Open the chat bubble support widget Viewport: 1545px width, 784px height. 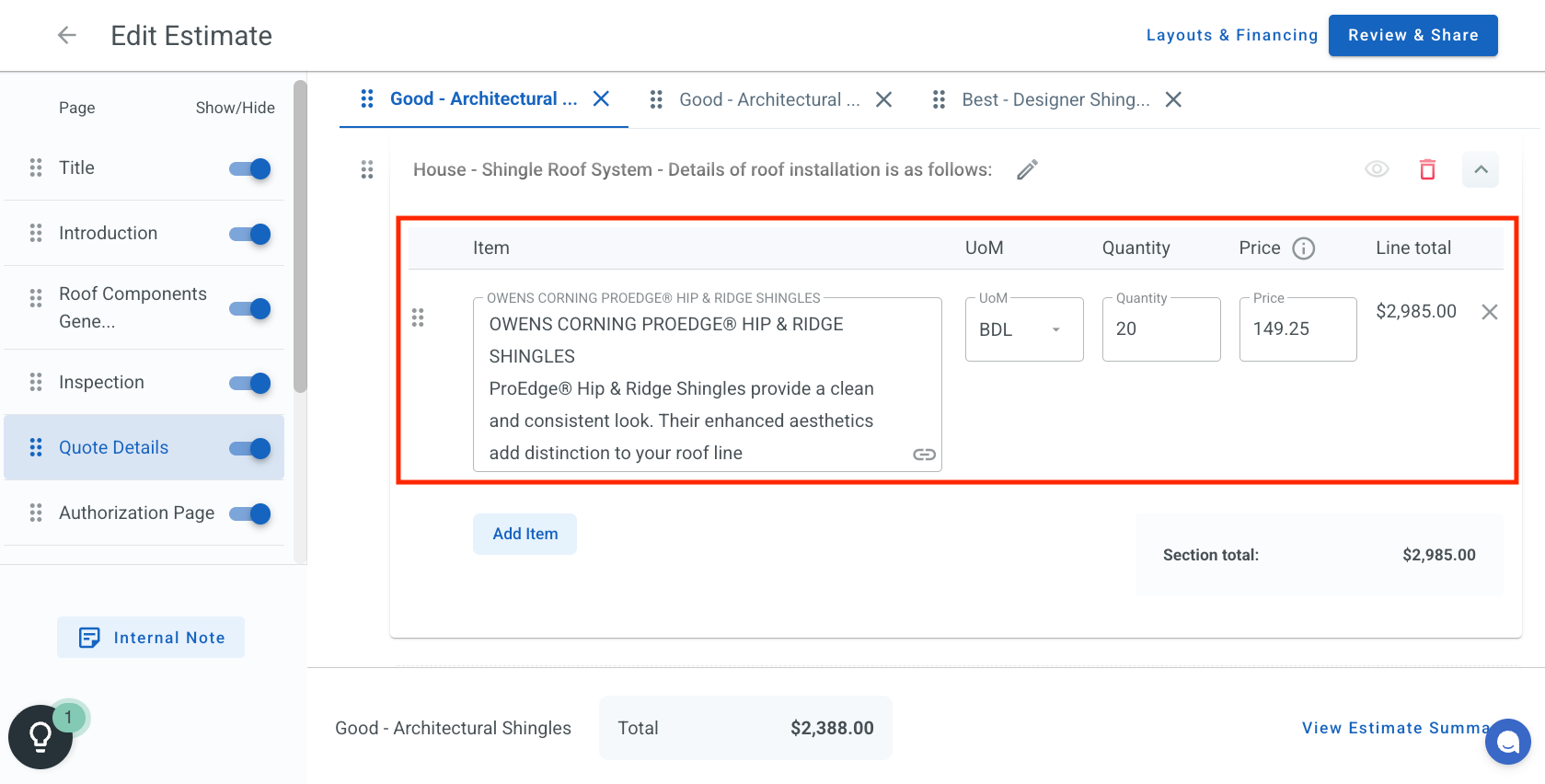point(1507,741)
